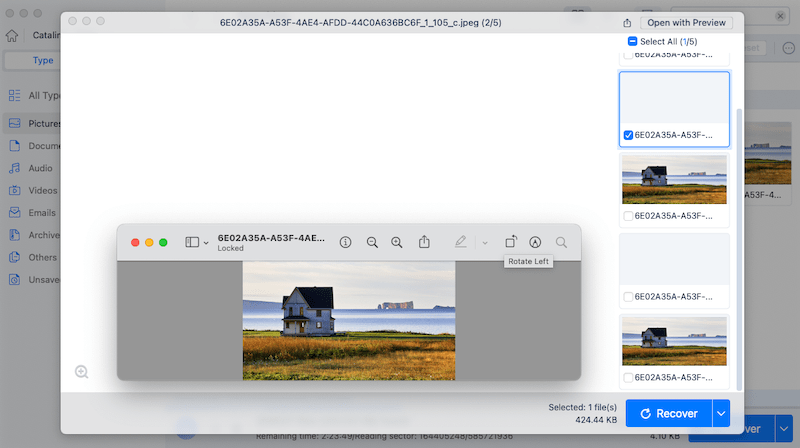Viewport: 800px width, 448px height.
Task: Open background window Recover dropdown arrow
Action: [784, 429]
